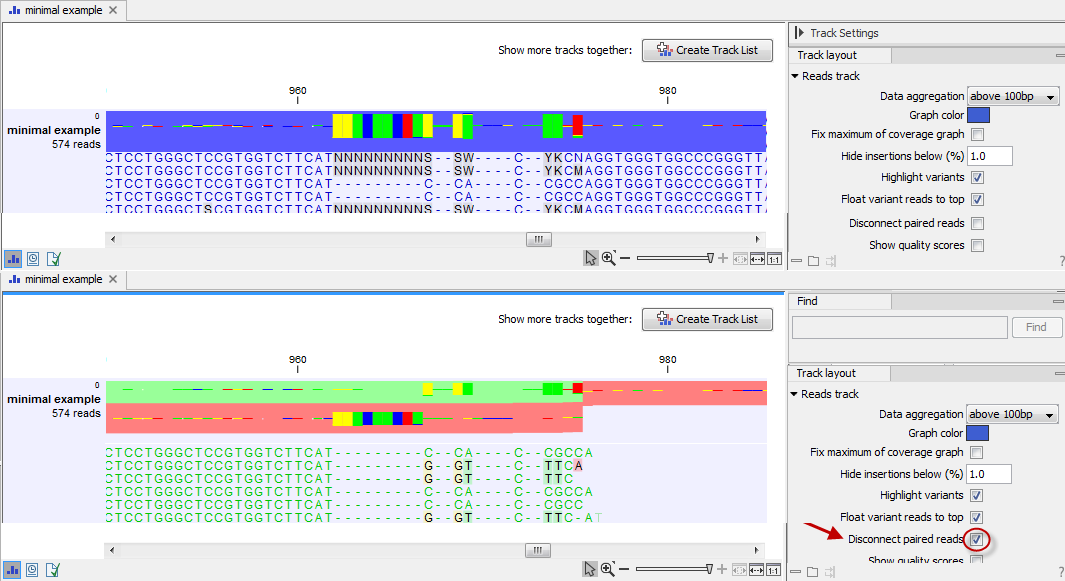This screenshot has height=581, width=1065.
Task: Set zoom to 1:1 ratio
Action: [775, 258]
